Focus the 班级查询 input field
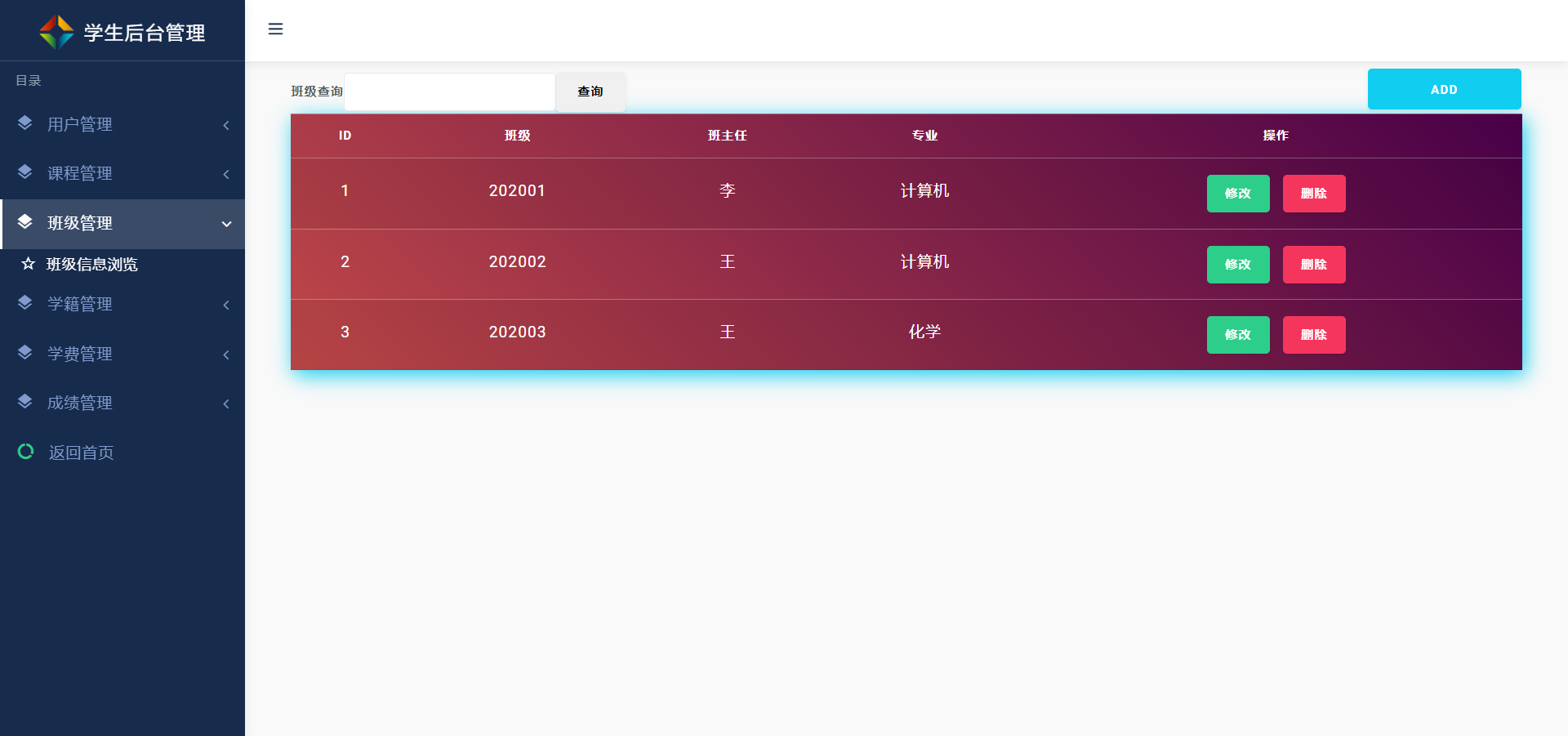Screen dimensions: 1568x736 [x=450, y=91]
